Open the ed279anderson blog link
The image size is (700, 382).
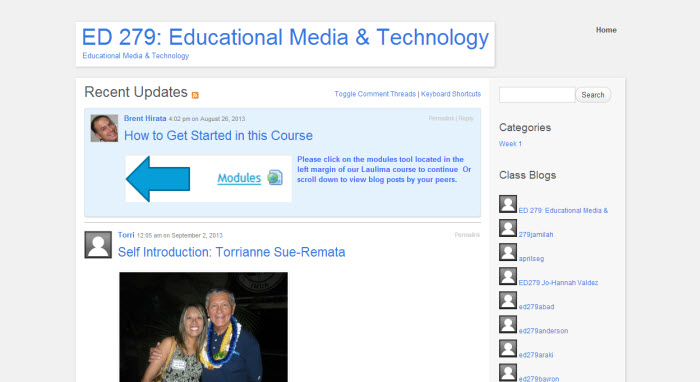click(x=543, y=331)
